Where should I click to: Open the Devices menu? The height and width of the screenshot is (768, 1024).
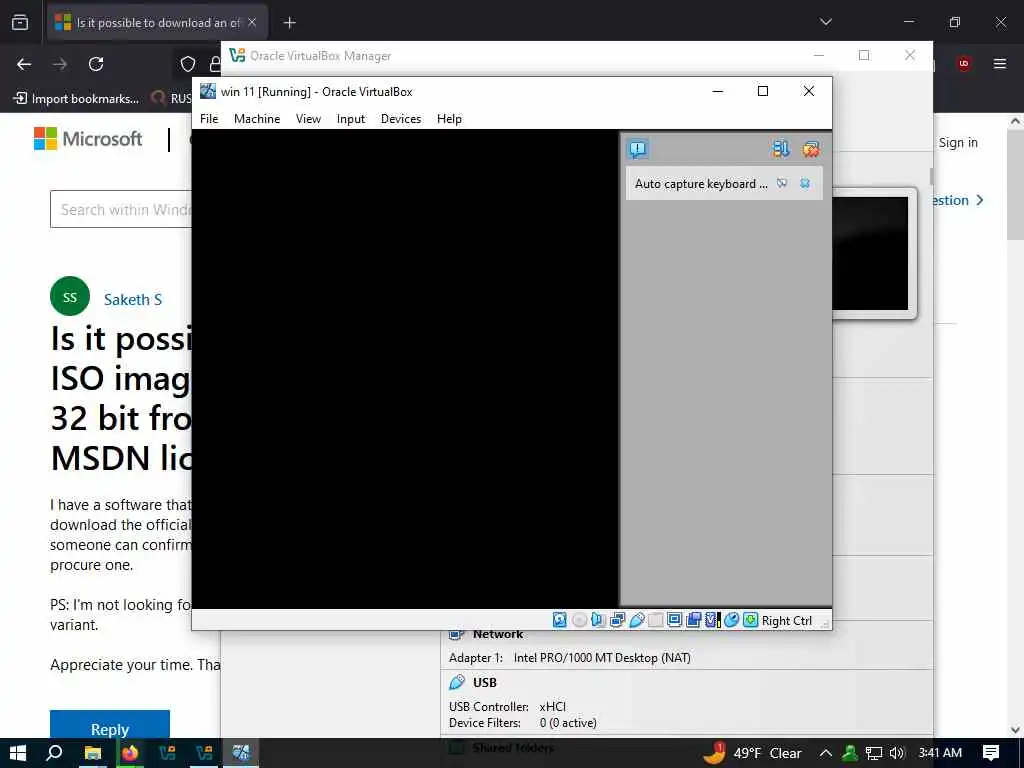click(401, 119)
